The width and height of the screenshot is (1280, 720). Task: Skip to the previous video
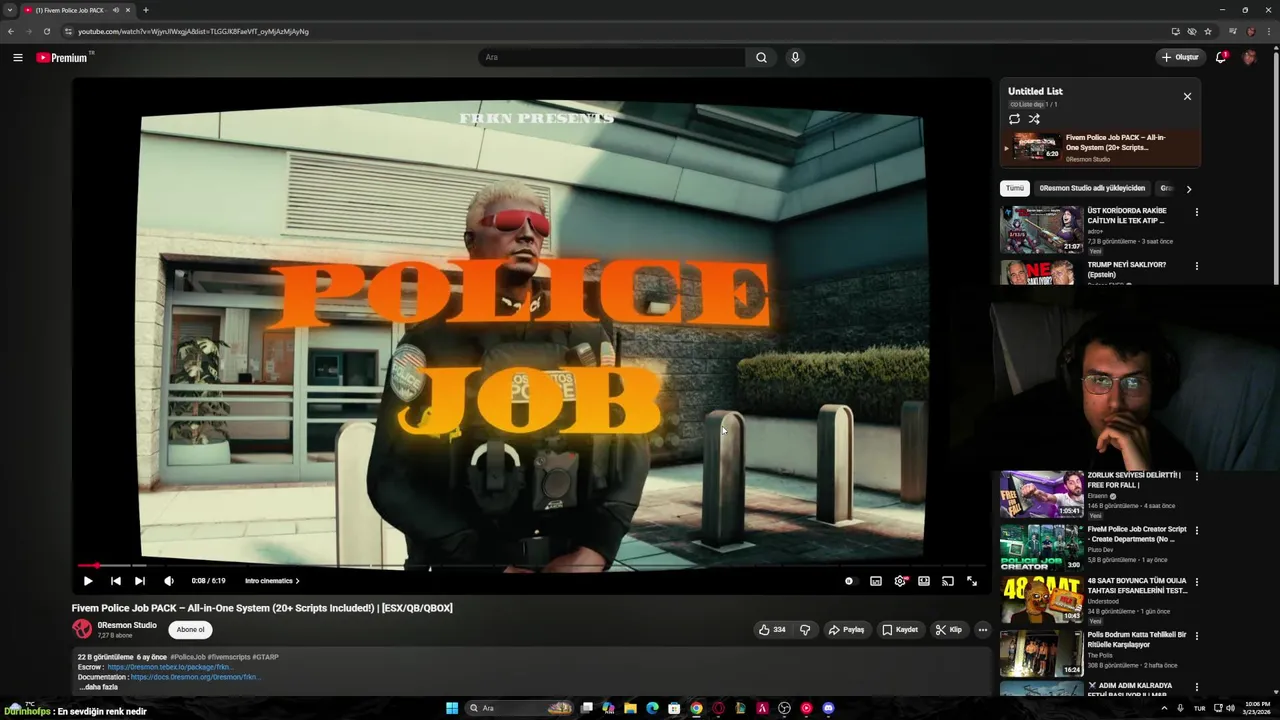coord(115,581)
